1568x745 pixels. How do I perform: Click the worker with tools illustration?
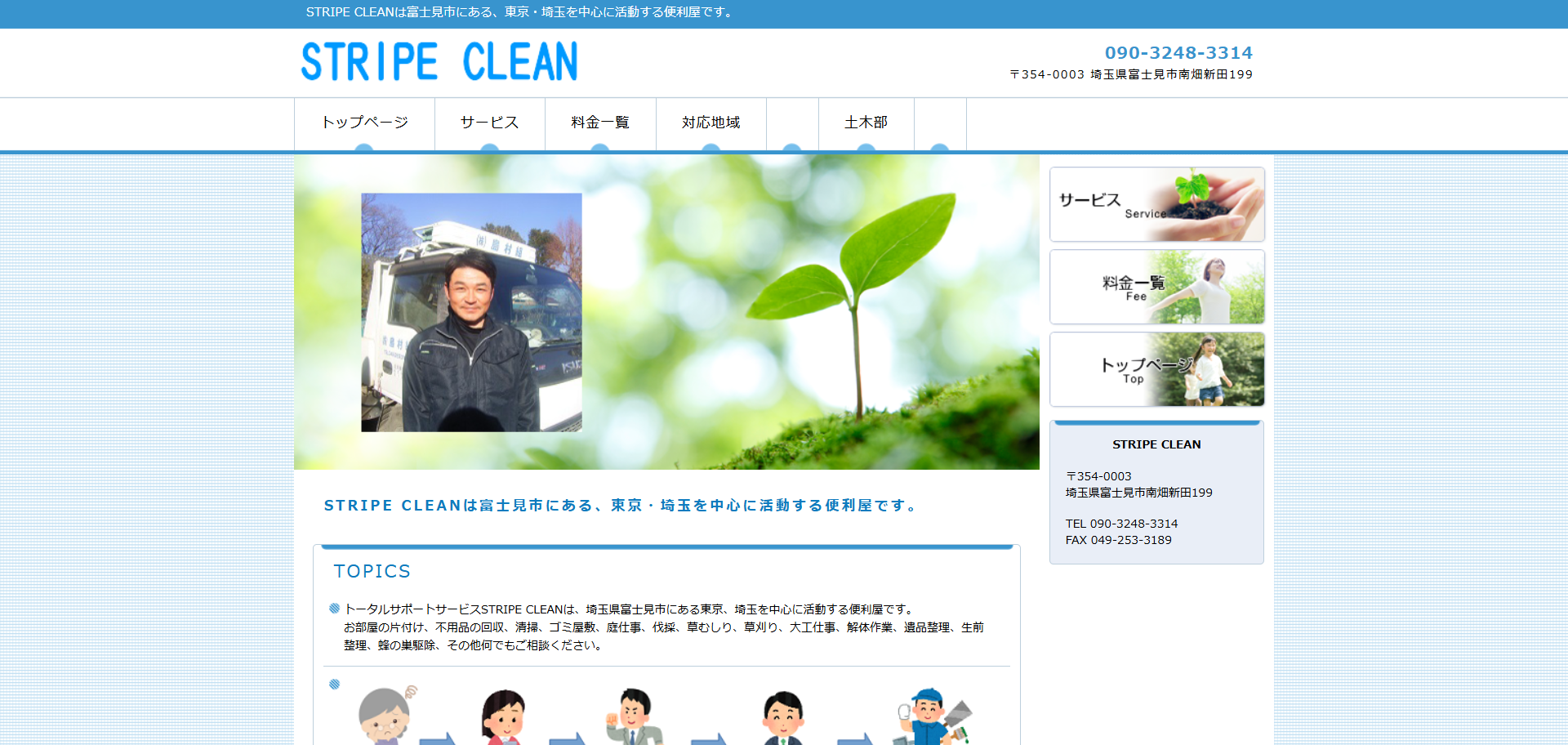(x=935, y=716)
